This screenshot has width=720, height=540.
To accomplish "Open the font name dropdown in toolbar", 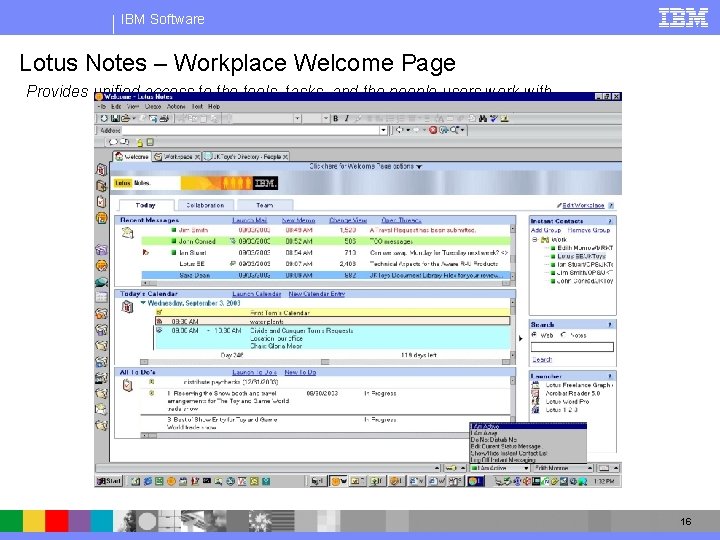I will [x=298, y=118].
